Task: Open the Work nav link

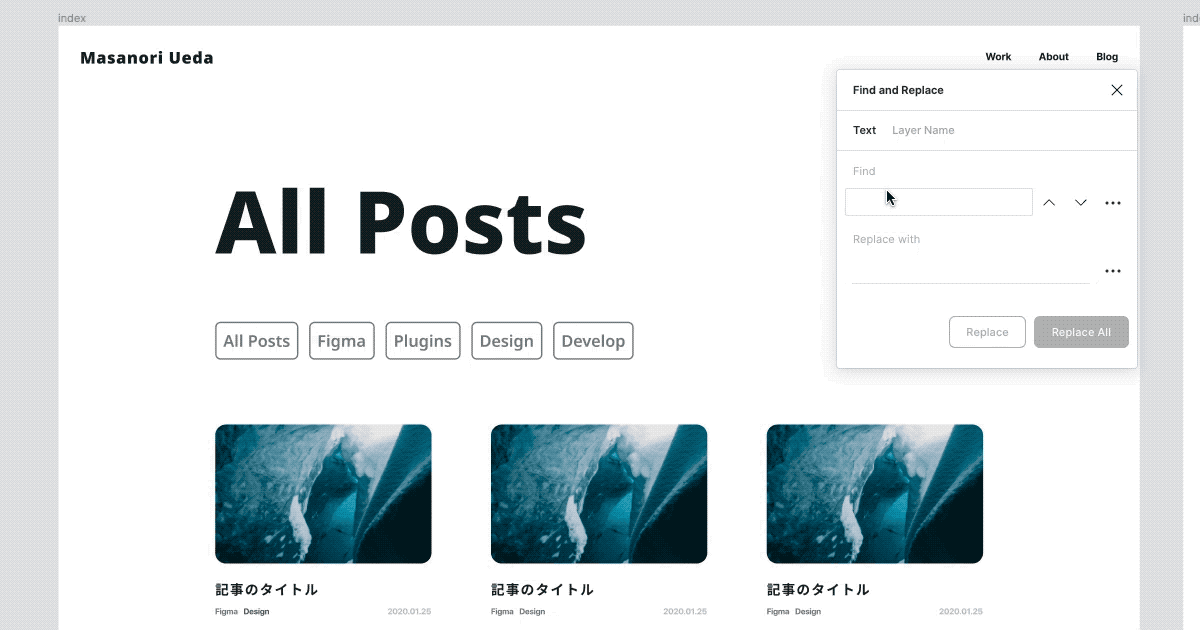Action: click(x=998, y=57)
